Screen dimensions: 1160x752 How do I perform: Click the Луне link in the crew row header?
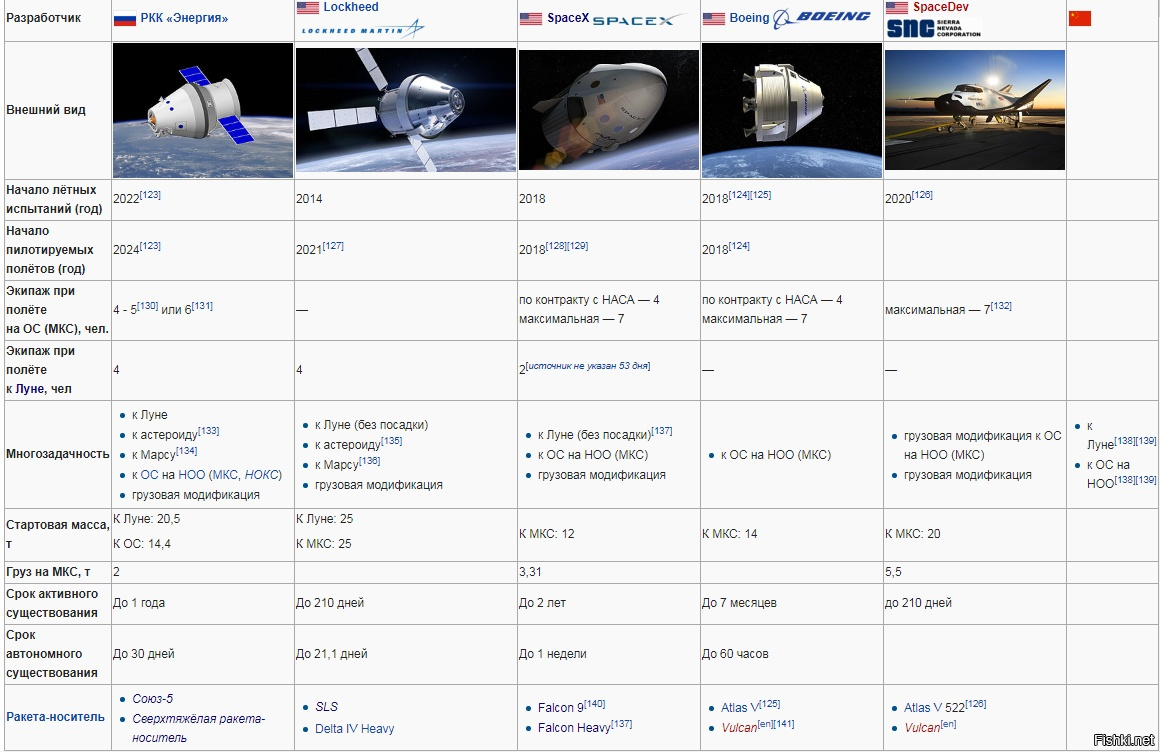pos(29,389)
